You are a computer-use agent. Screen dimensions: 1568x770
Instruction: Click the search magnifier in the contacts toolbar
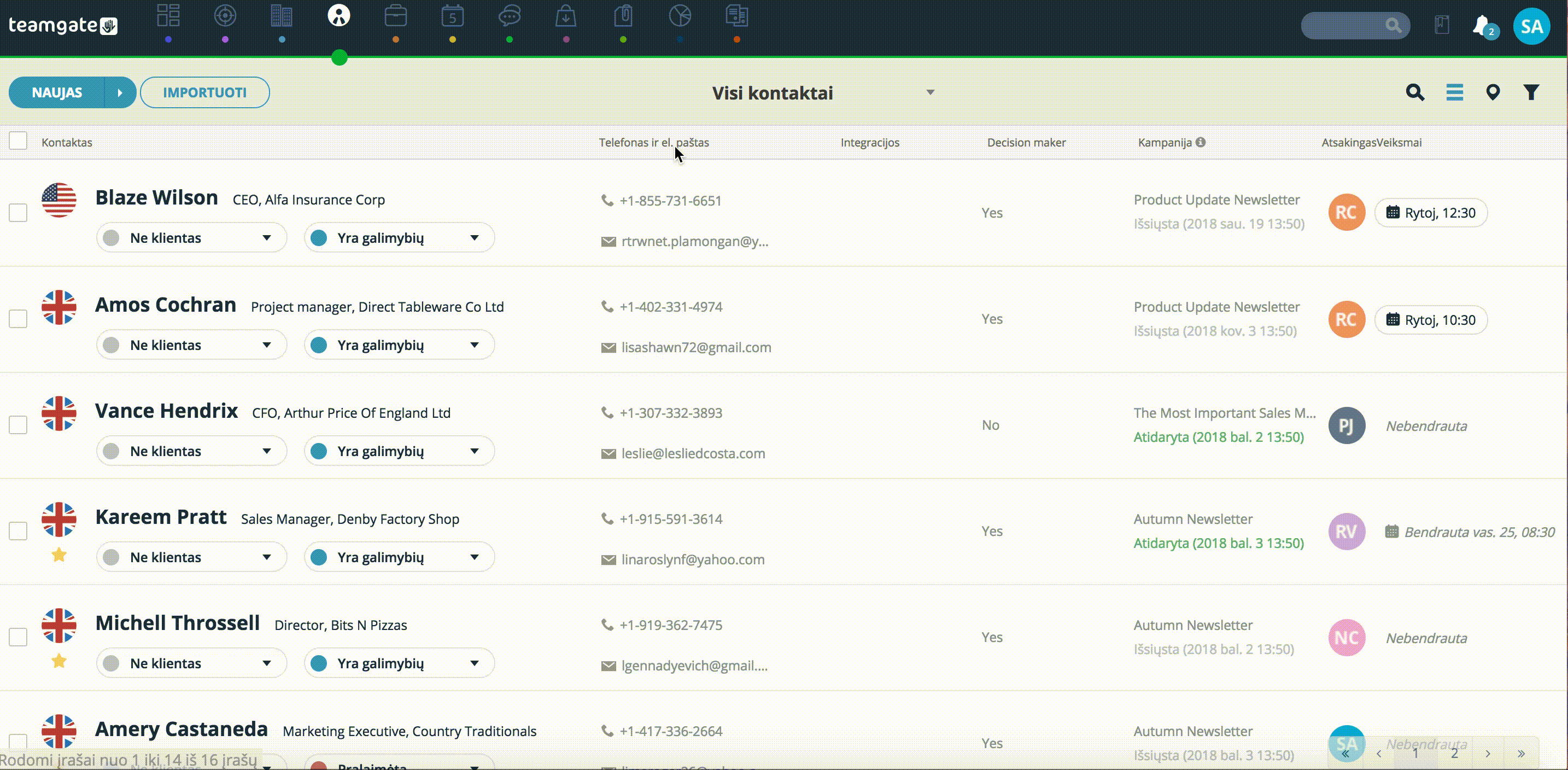pos(1415,92)
